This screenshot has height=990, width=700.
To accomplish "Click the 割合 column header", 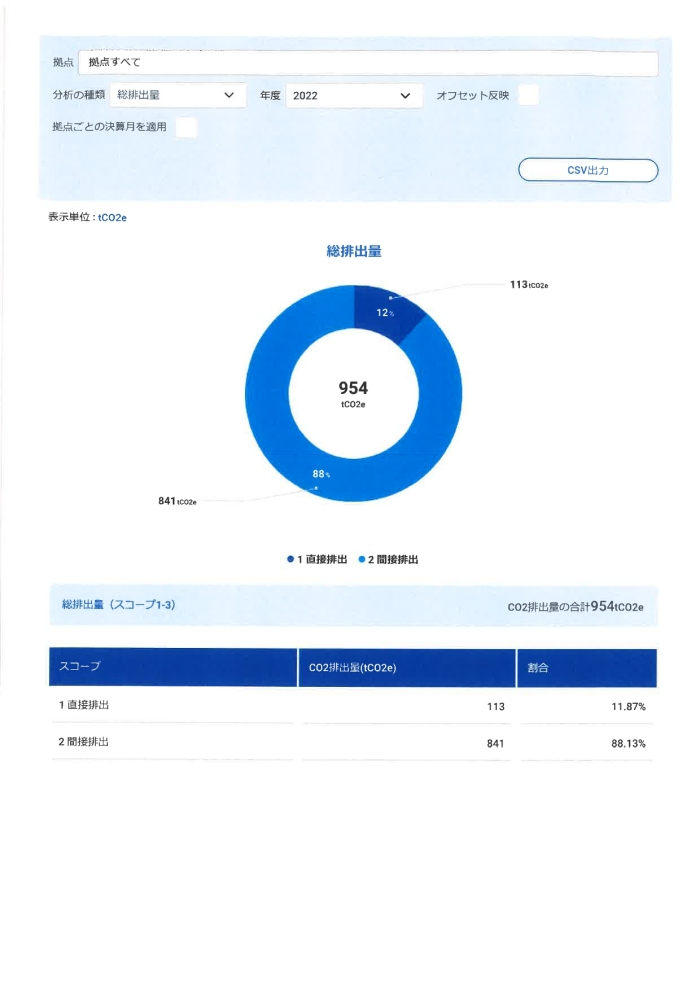I will coord(587,668).
